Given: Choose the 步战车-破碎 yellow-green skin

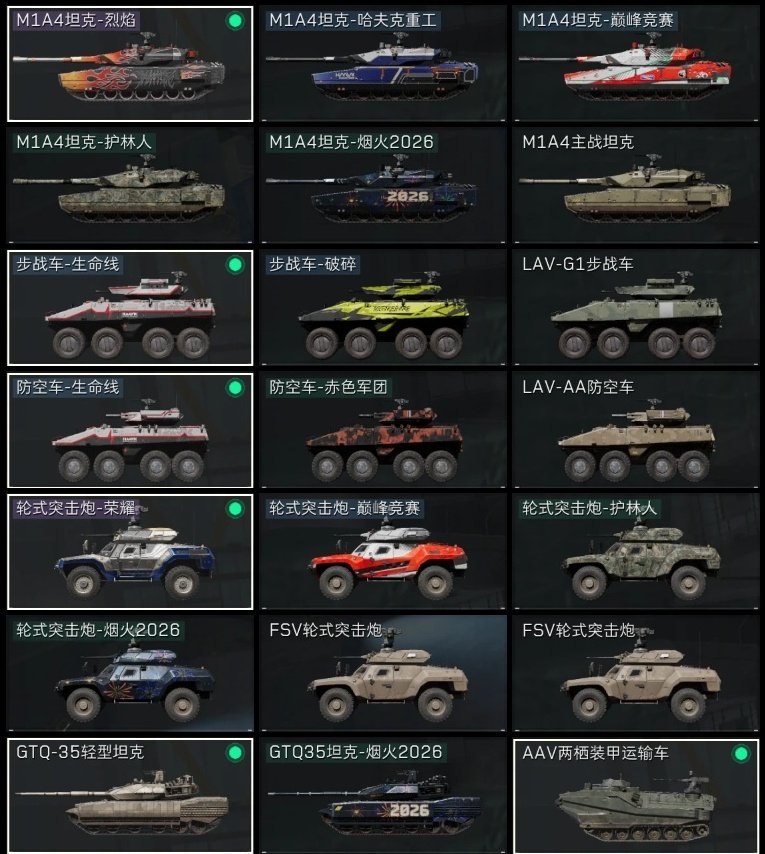Looking at the screenshot, I should 383,308.
